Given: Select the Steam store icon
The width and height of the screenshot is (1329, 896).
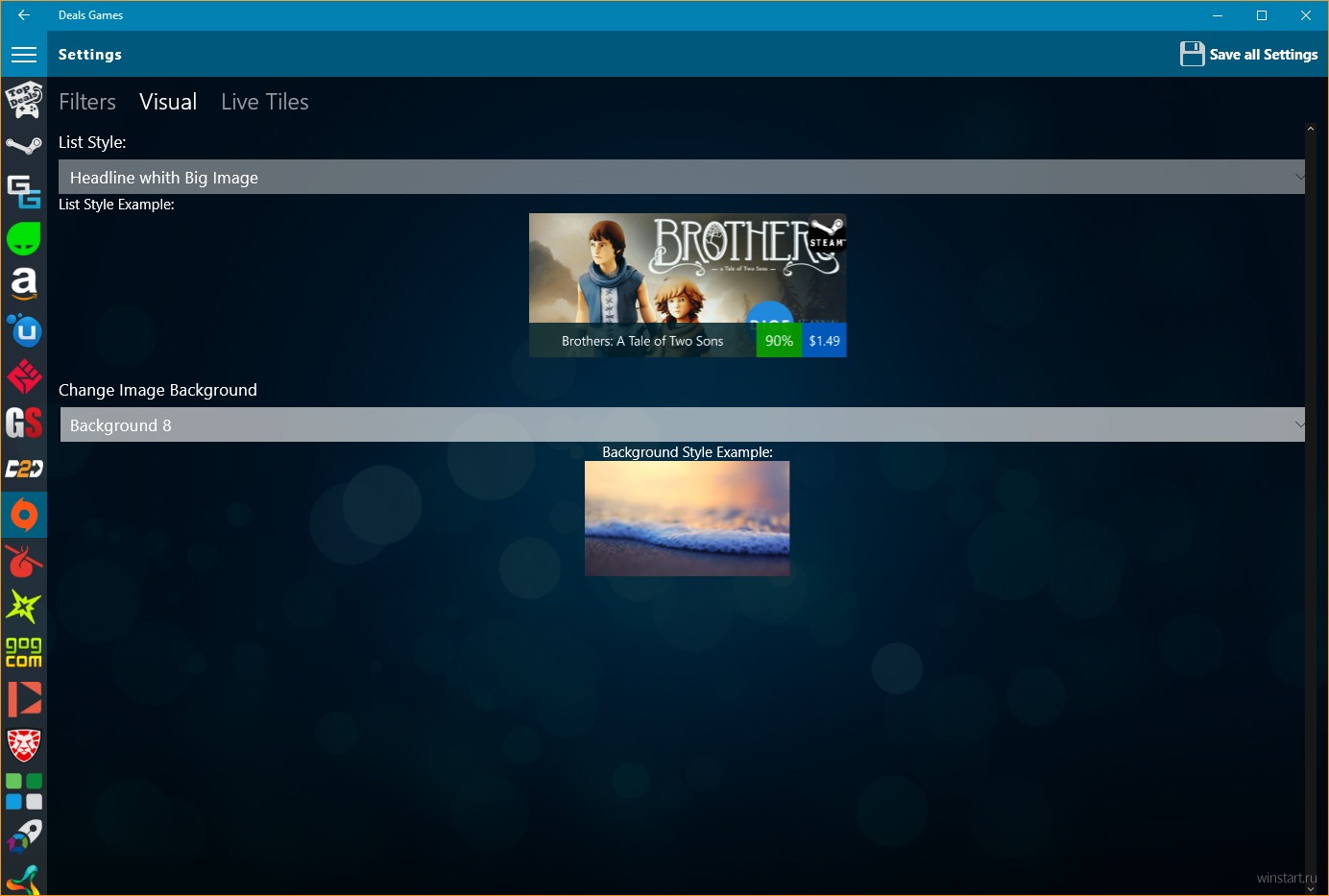Looking at the screenshot, I should (x=24, y=146).
